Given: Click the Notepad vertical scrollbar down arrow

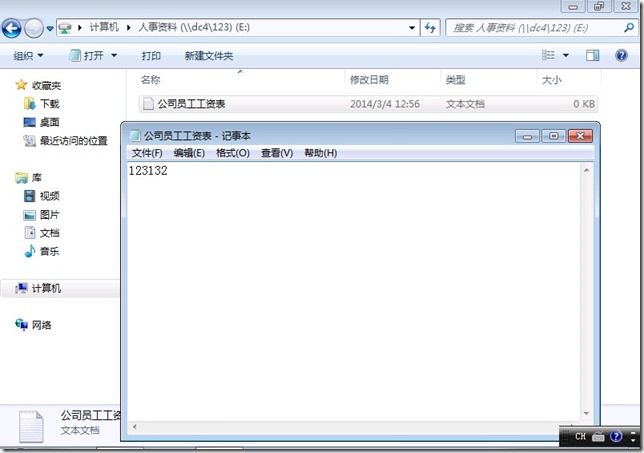Looking at the screenshot, I should click(x=586, y=413).
